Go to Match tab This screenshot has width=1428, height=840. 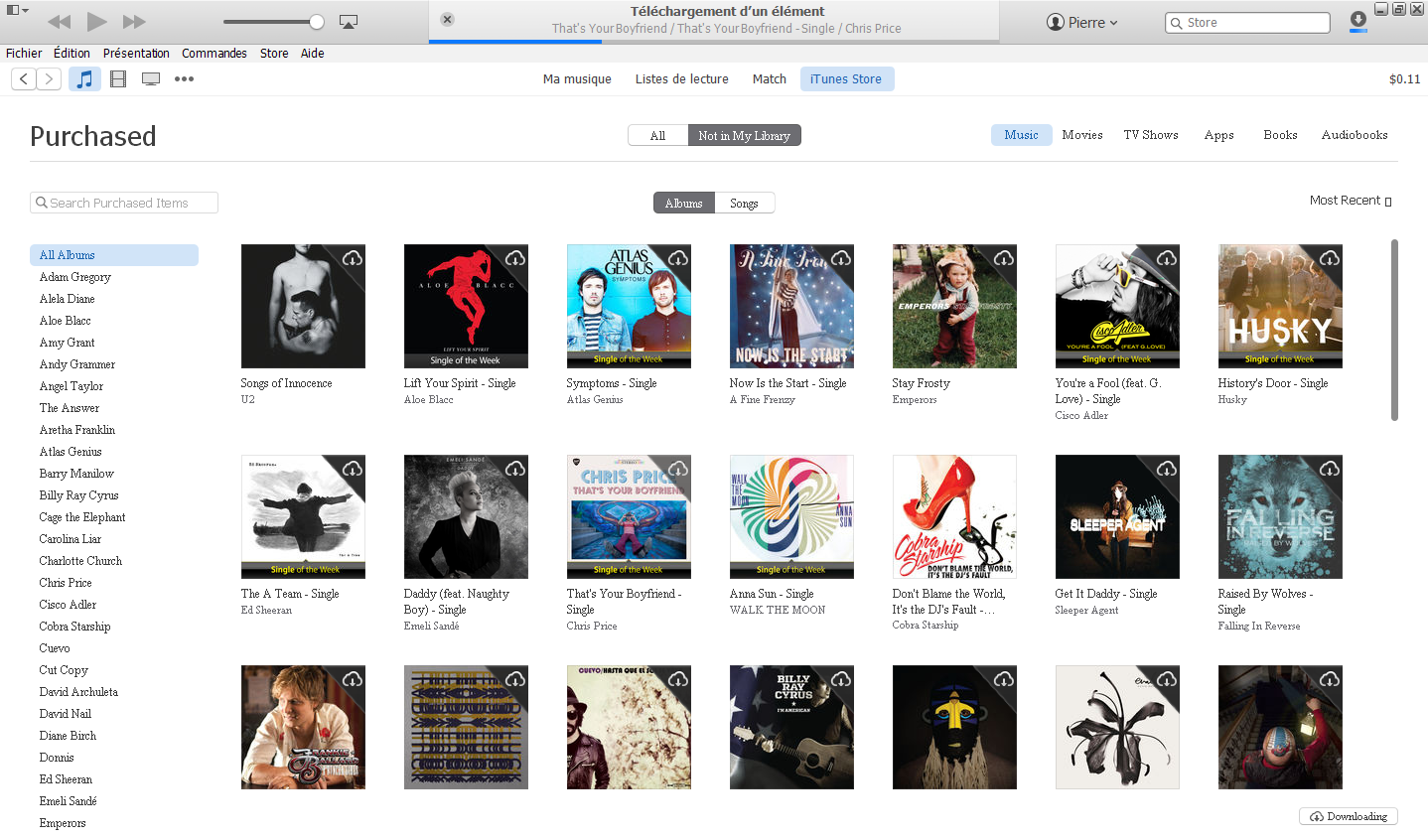770,79
